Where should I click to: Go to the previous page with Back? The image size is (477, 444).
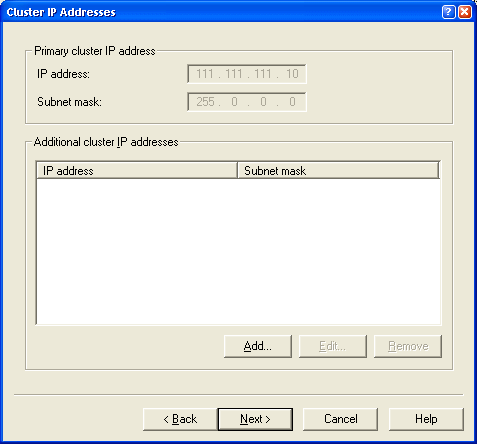(x=180, y=419)
